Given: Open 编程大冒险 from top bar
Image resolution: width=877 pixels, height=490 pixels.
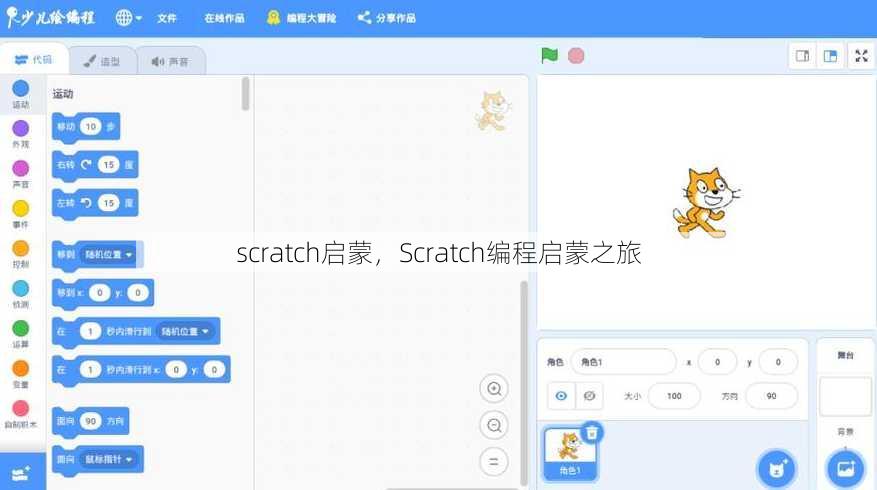Looking at the screenshot, I should coord(301,18).
